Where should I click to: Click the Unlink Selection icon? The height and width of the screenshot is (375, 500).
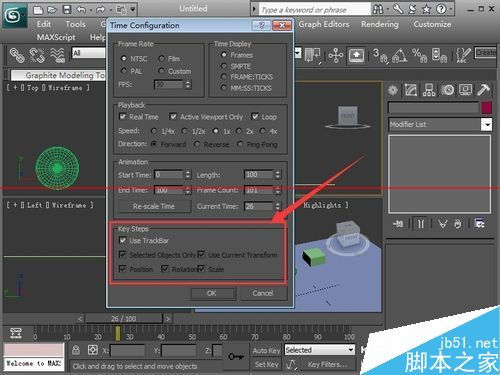[37, 55]
